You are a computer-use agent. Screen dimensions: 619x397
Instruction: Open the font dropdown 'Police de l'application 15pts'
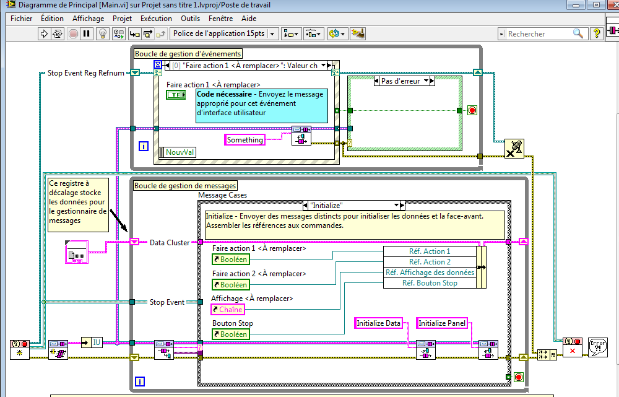click(224, 34)
